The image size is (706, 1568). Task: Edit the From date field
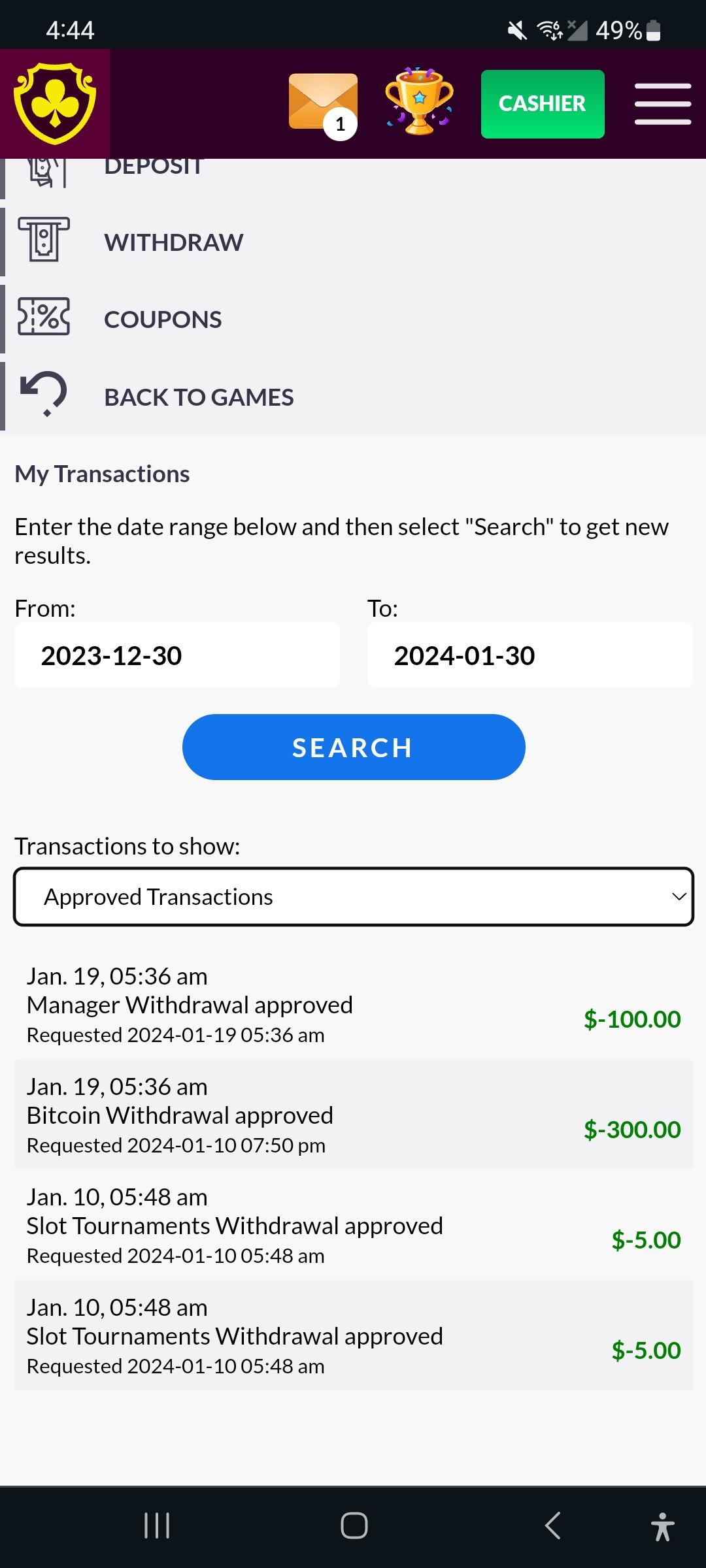177,655
